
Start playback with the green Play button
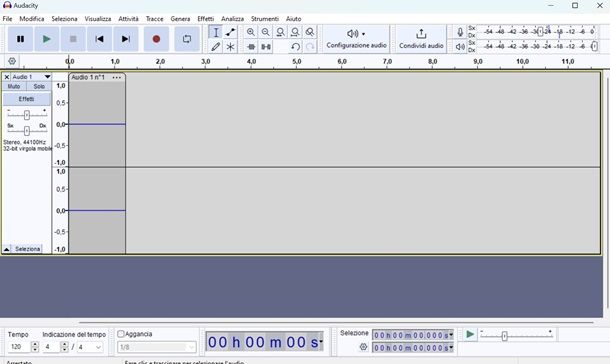tap(47, 39)
